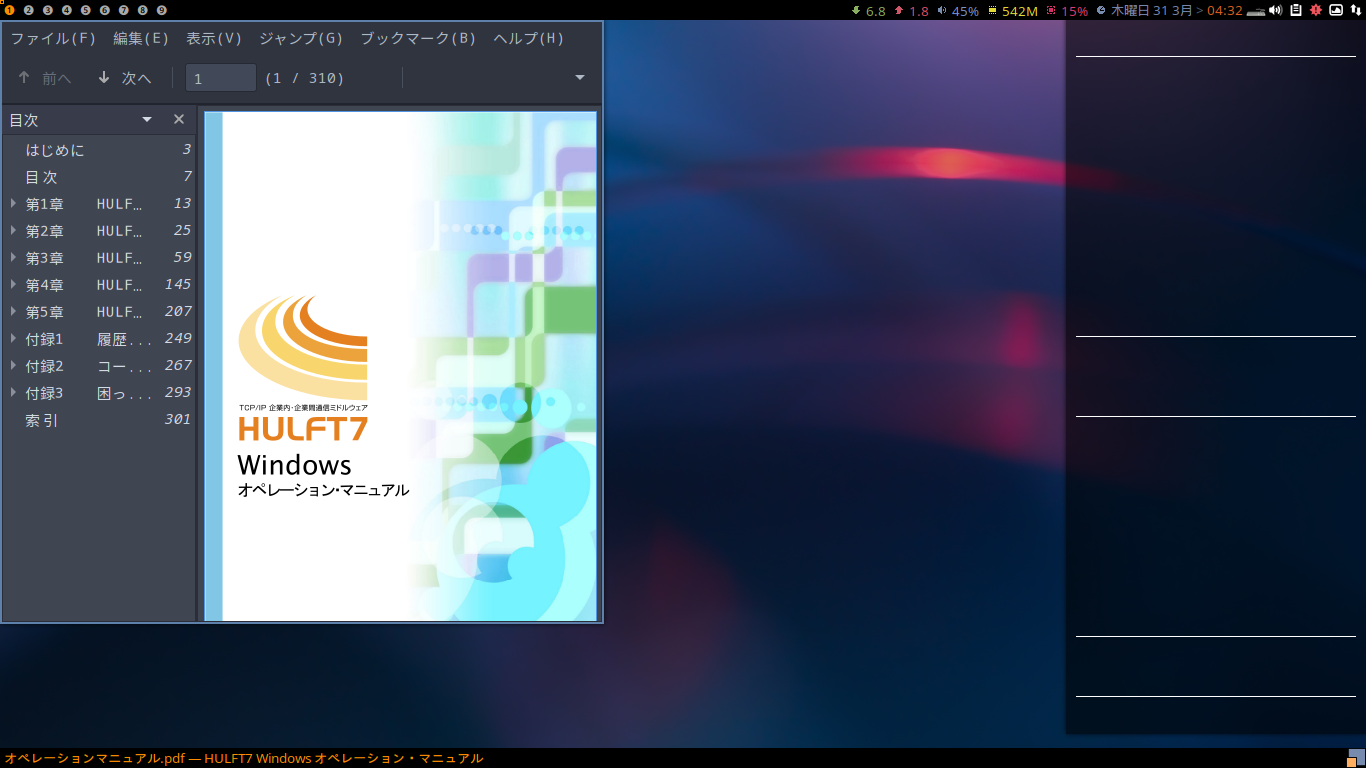
Task: Expand the 付録3 appendix entry
Action: pyautogui.click(x=14, y=393)
